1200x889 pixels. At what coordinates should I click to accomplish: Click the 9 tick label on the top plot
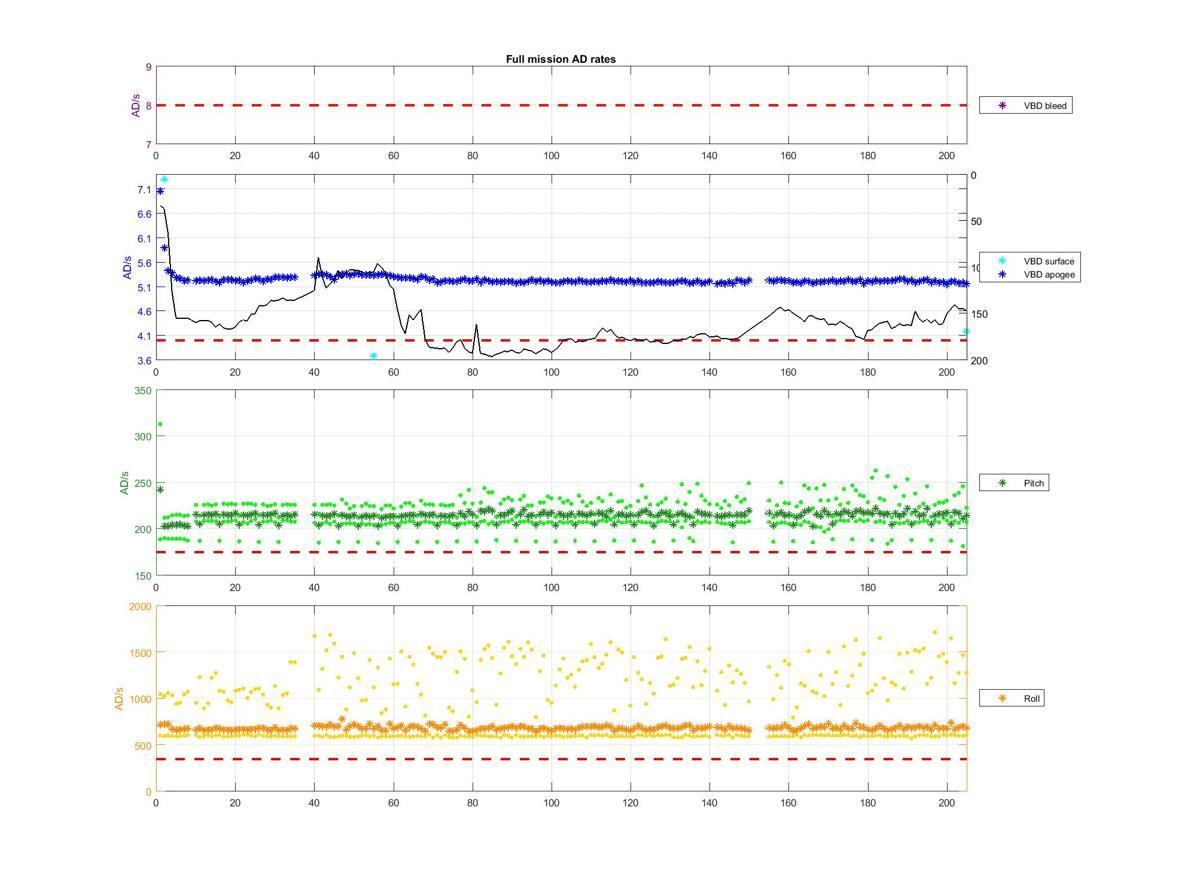148,68
